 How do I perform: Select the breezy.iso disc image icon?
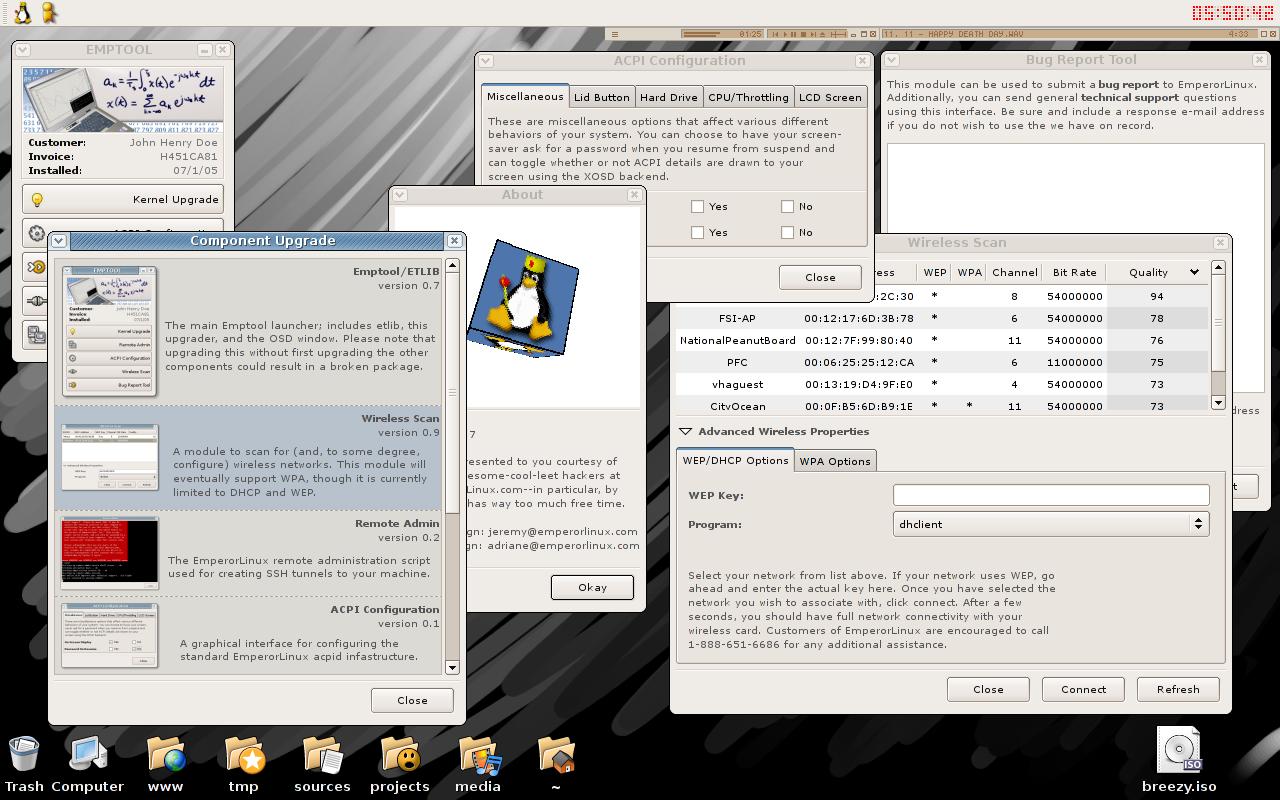(x=1179, y=750)
